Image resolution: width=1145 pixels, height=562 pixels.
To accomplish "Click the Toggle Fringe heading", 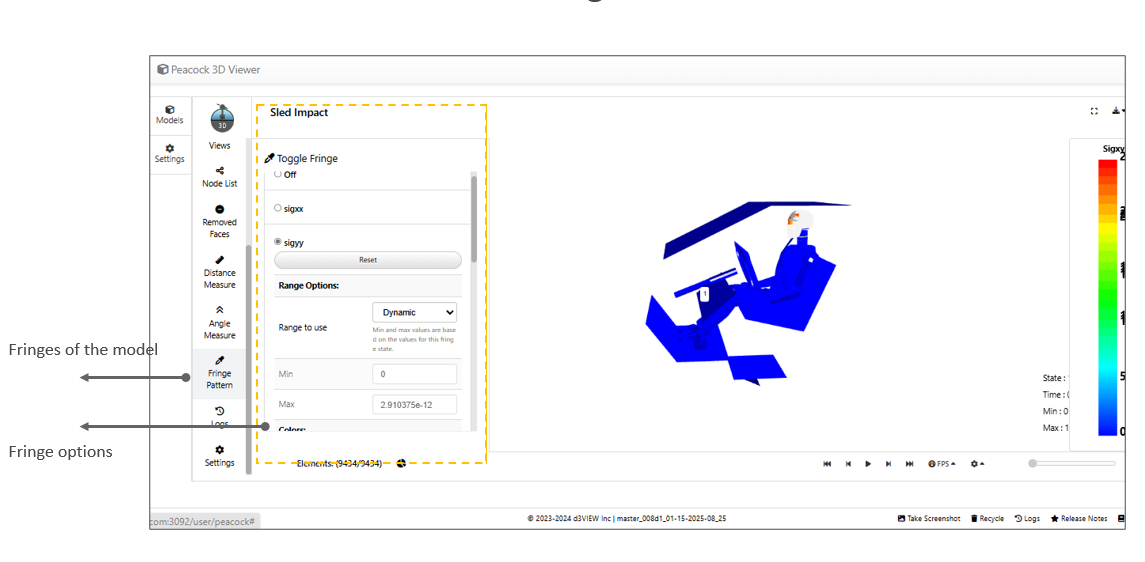I will click(x=302, y=158).
